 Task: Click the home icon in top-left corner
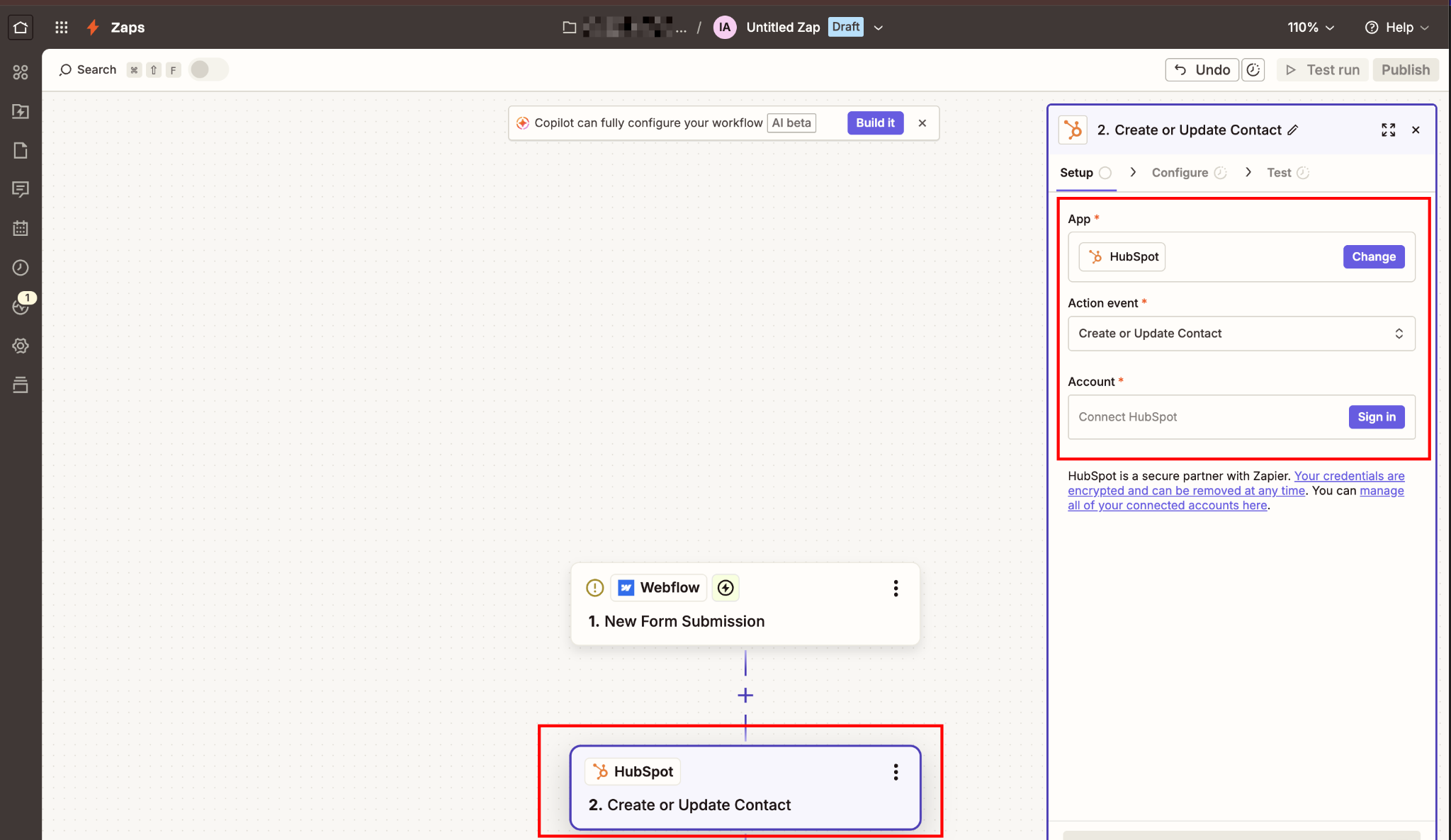coord(21,27)
